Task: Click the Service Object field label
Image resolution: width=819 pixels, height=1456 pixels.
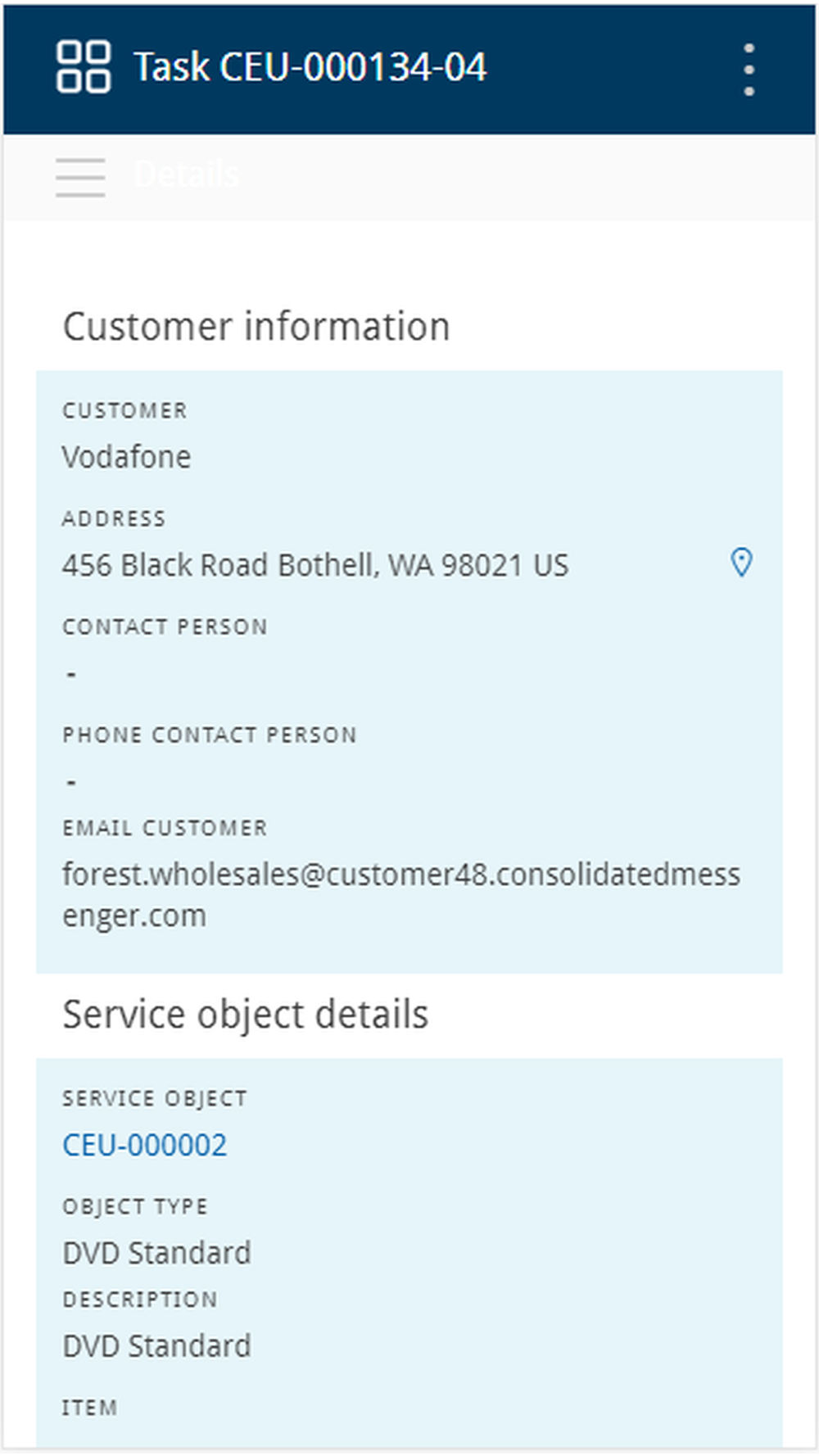Action: [155, 1098]
